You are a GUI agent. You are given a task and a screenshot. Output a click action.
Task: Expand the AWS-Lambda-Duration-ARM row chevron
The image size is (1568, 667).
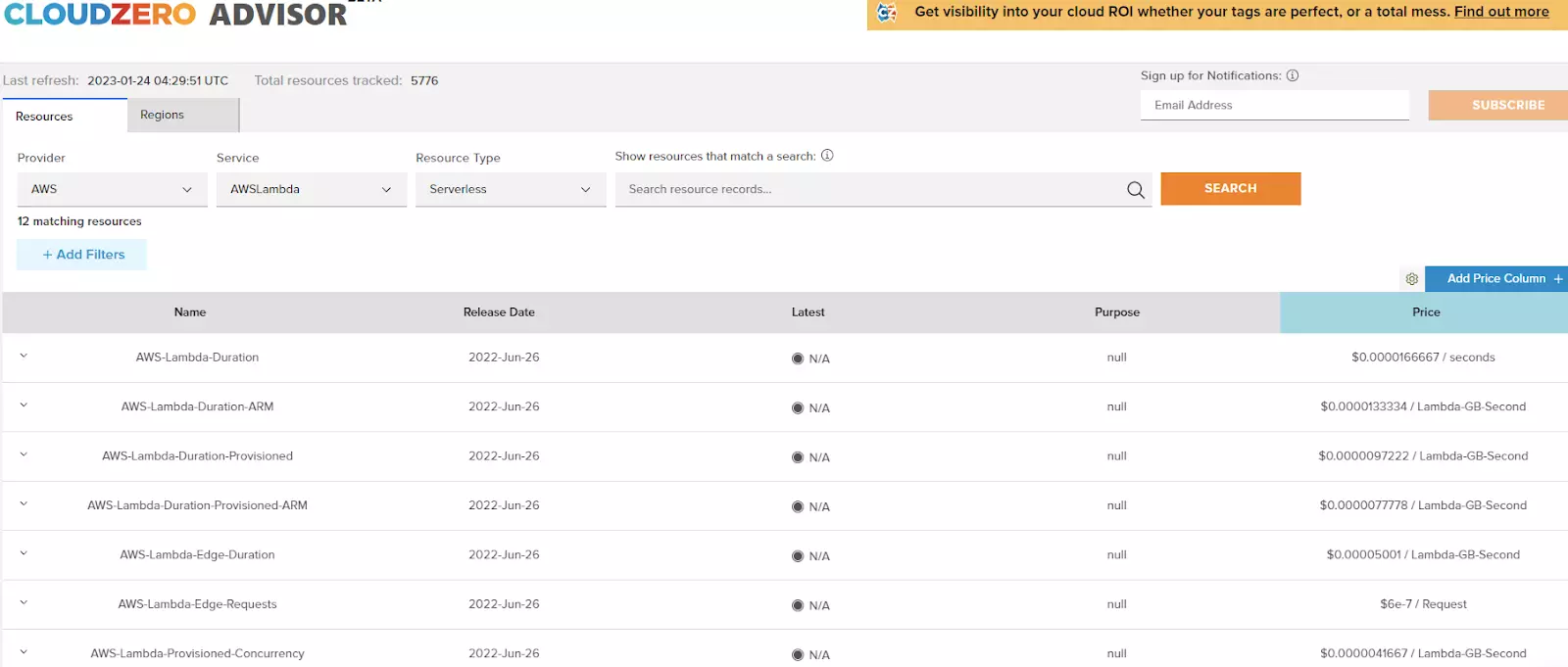tap(24, 405)
